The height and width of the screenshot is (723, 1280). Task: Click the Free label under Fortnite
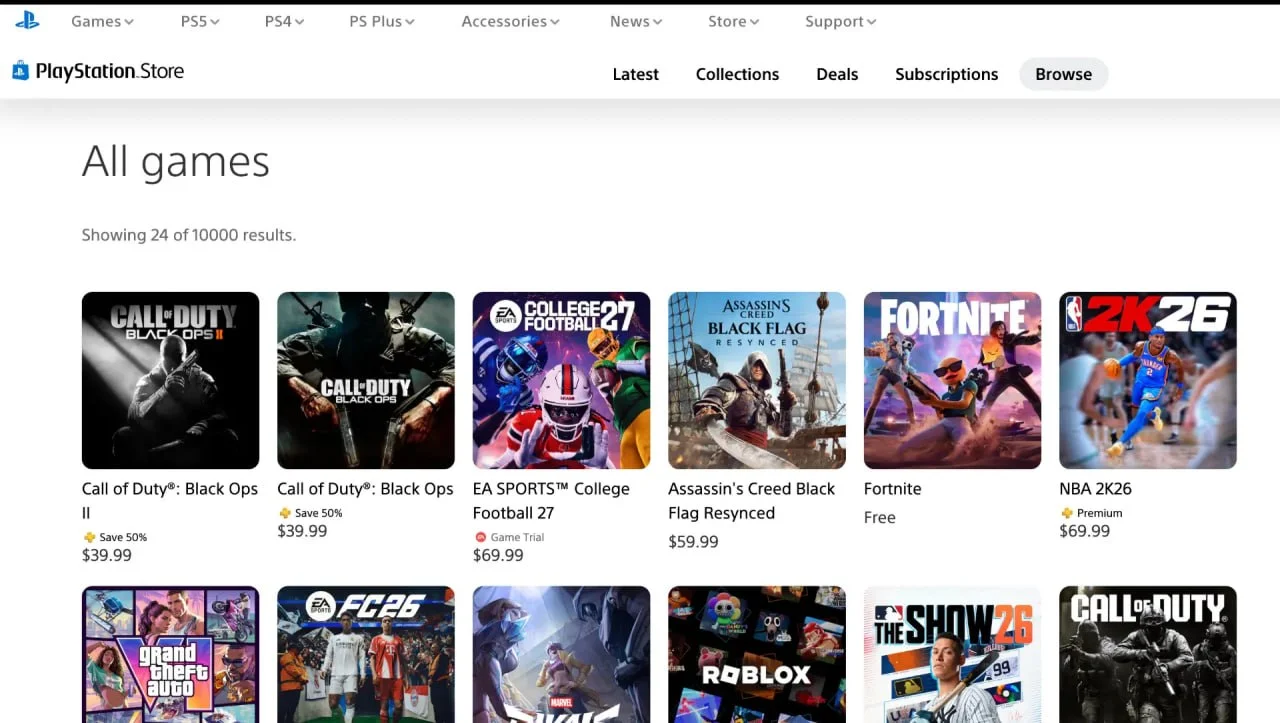pos(880,518)
